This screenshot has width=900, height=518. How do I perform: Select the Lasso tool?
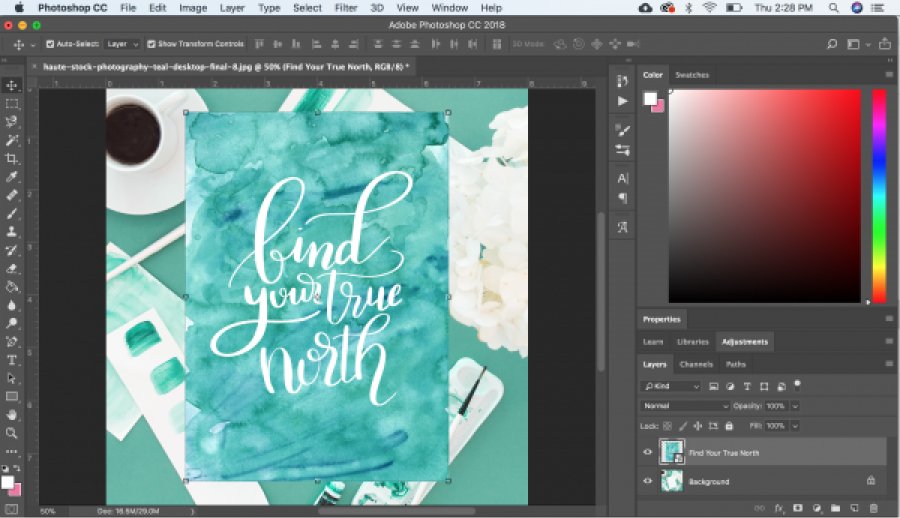tap(11, 122)
